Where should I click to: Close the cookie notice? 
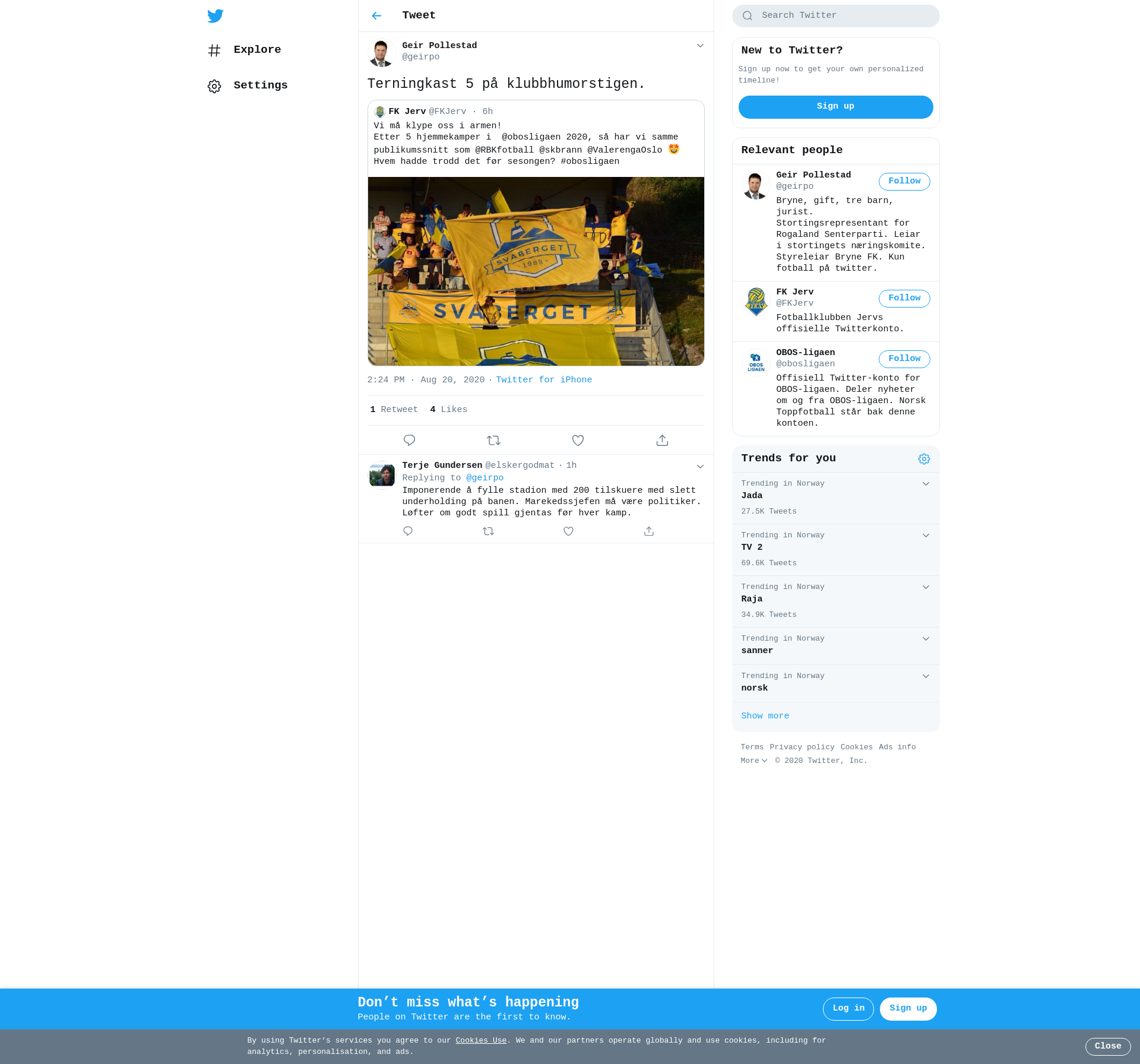[x=1108, y=1047]
